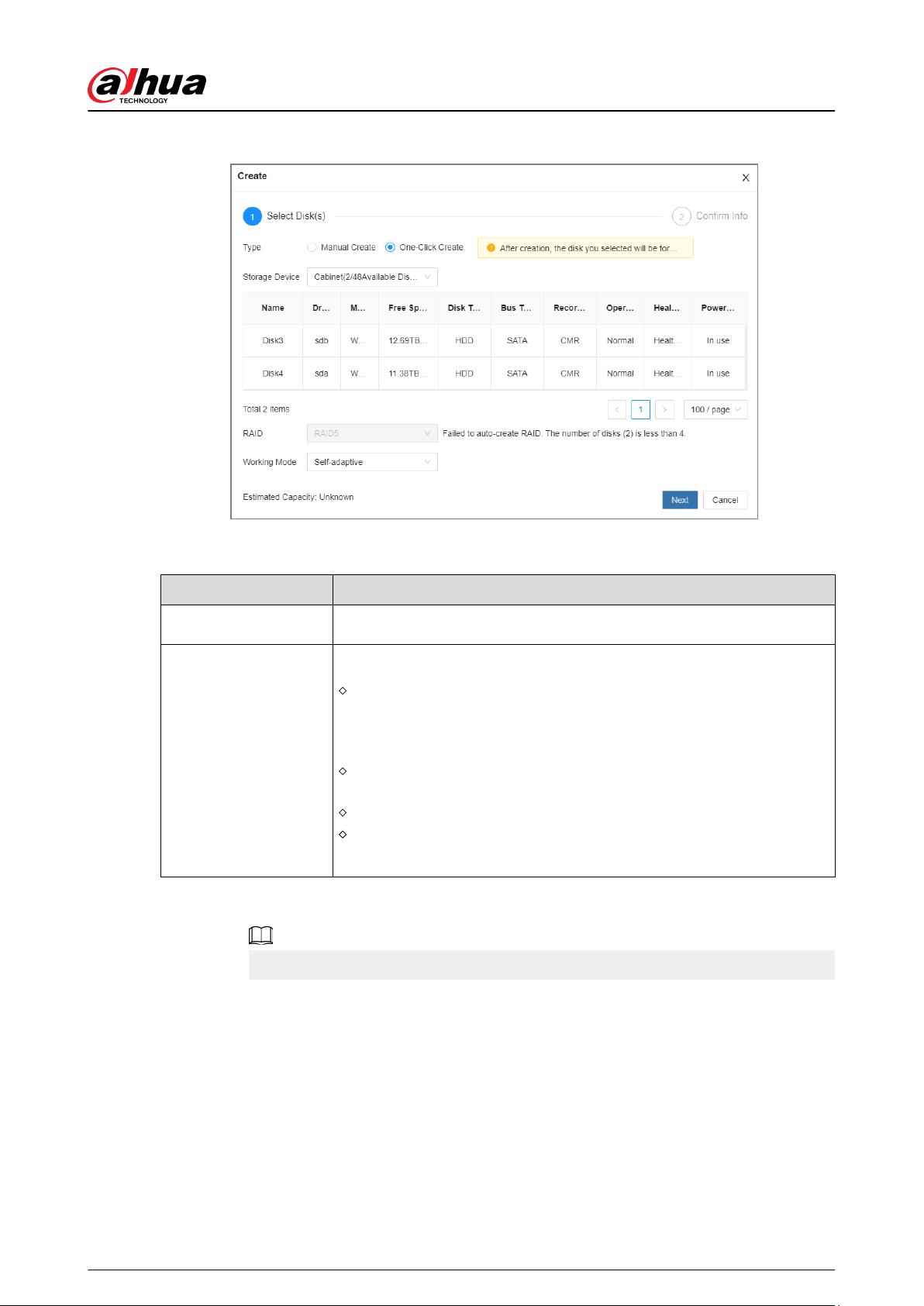Click the Oper... column header
Viewport: 924px width, 1306px height.
click(x=620, y=308)
